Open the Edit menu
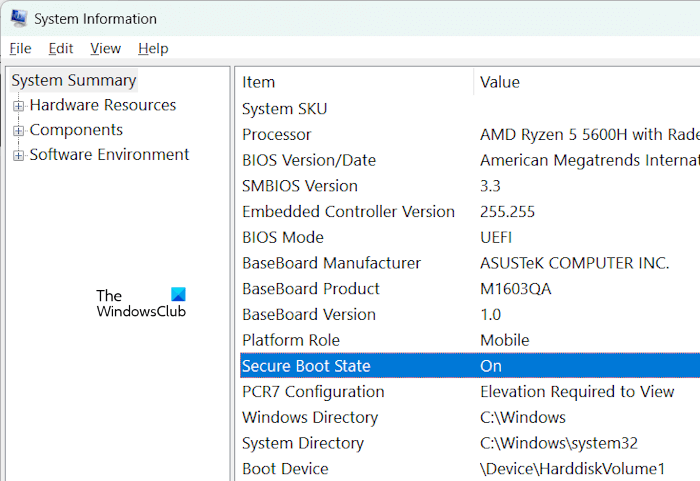This screenshot has height=481, width=700. tap(61, 48)
